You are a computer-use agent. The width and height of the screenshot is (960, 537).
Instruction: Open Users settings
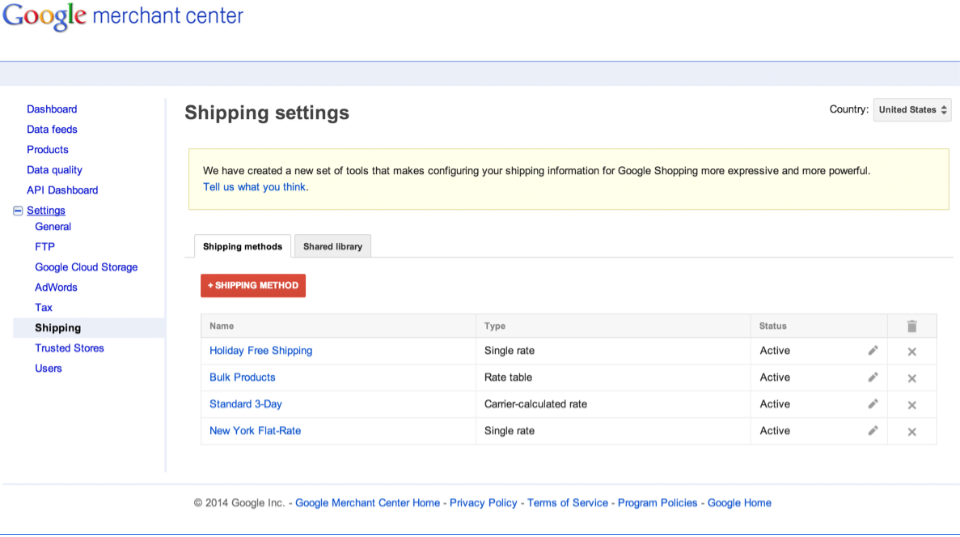tap(48, 368)
